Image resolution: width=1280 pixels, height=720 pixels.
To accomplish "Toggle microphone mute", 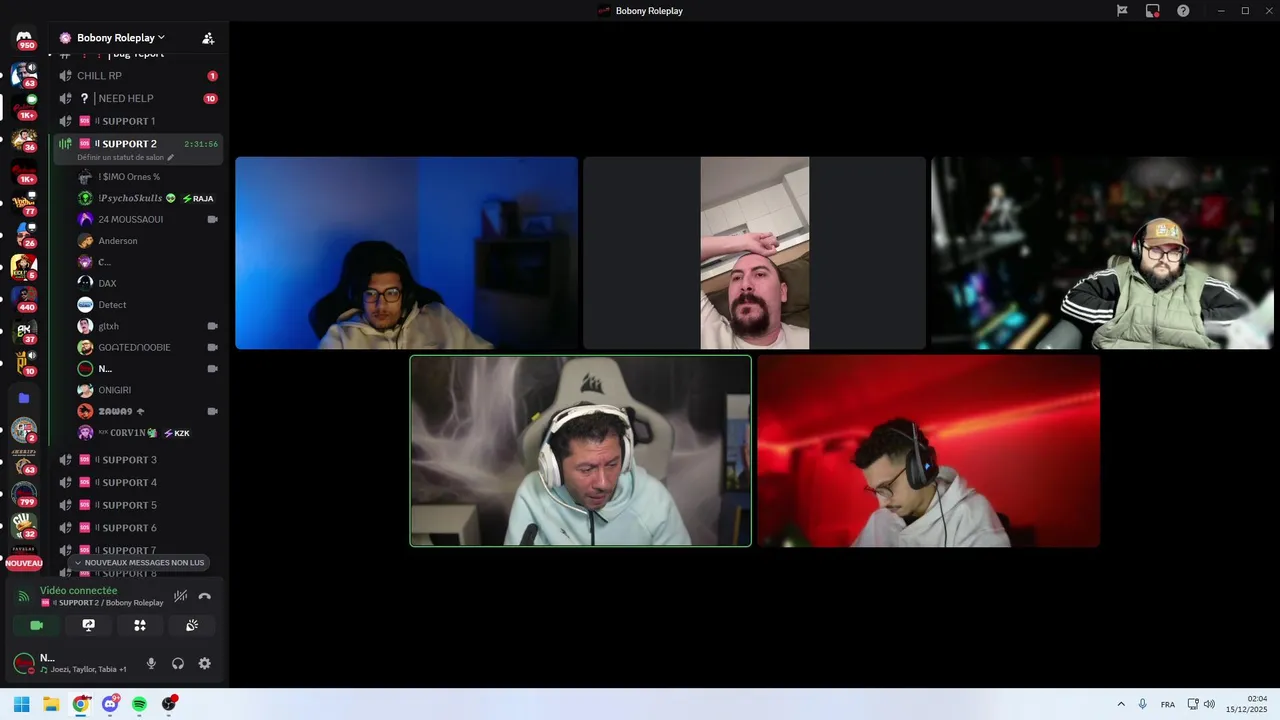I will [151, 663].
